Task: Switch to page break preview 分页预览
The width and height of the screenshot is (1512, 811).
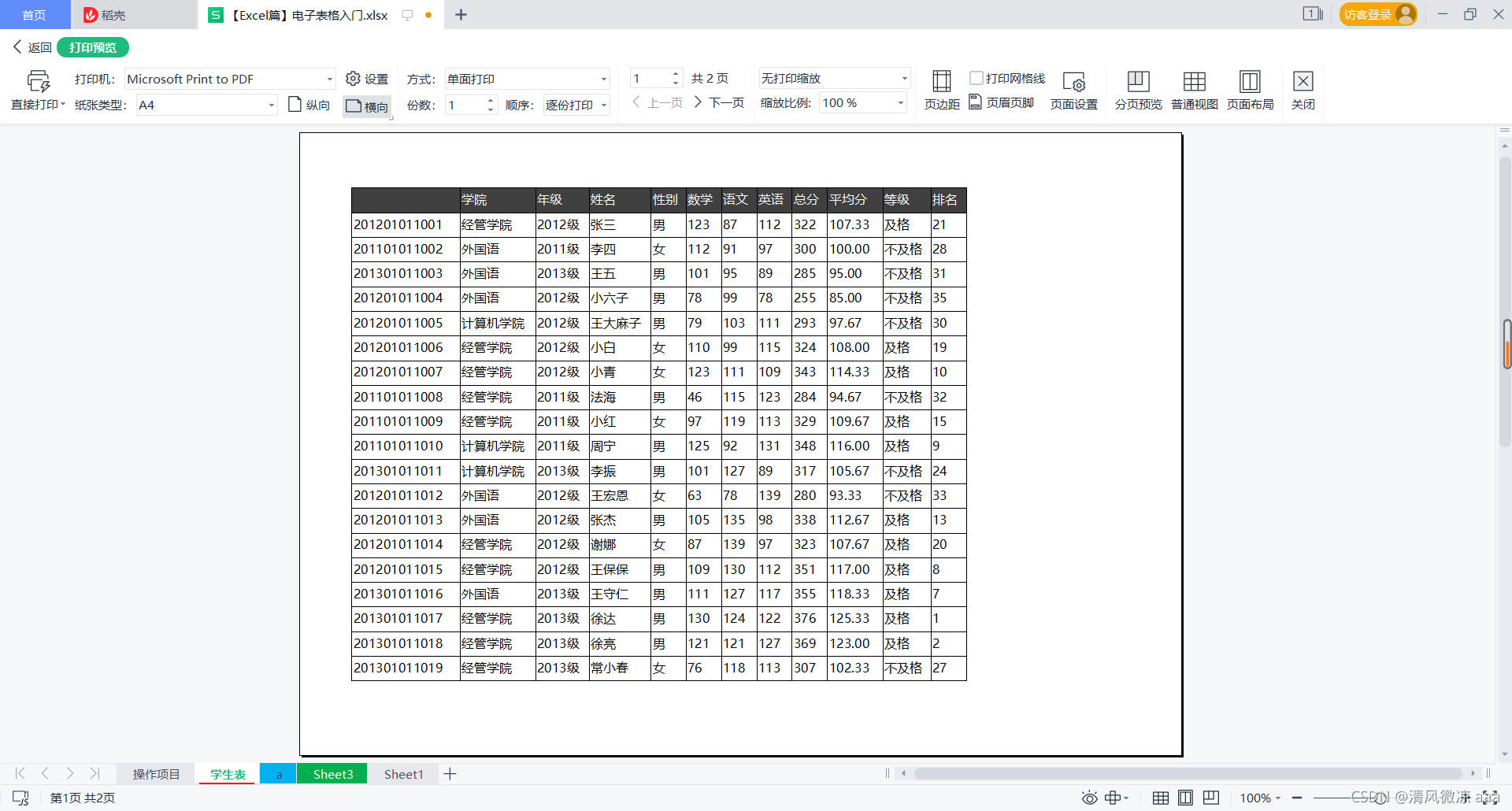Action: coord(1138,90)
